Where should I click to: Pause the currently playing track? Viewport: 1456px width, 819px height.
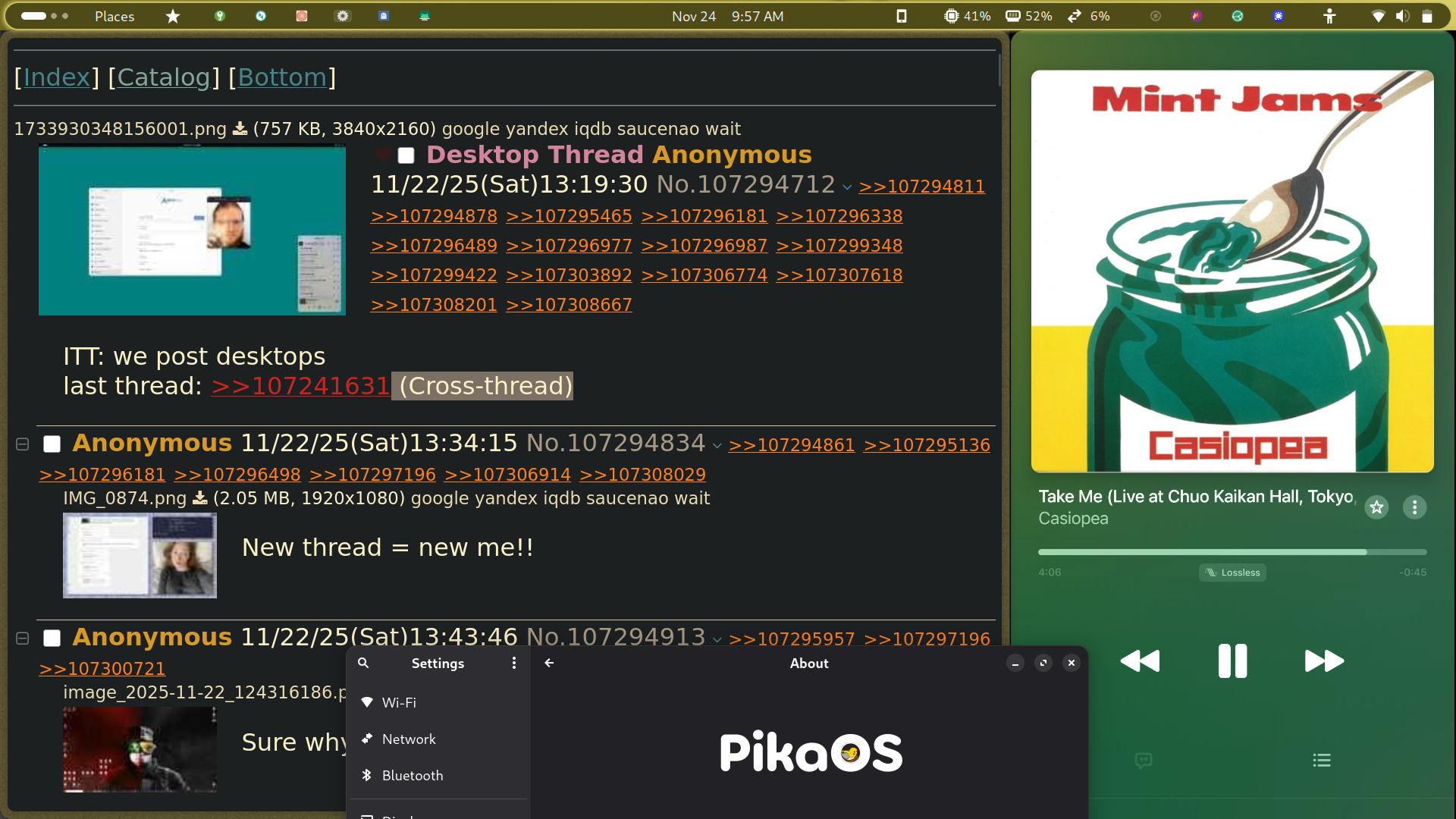click(1232, 661)
